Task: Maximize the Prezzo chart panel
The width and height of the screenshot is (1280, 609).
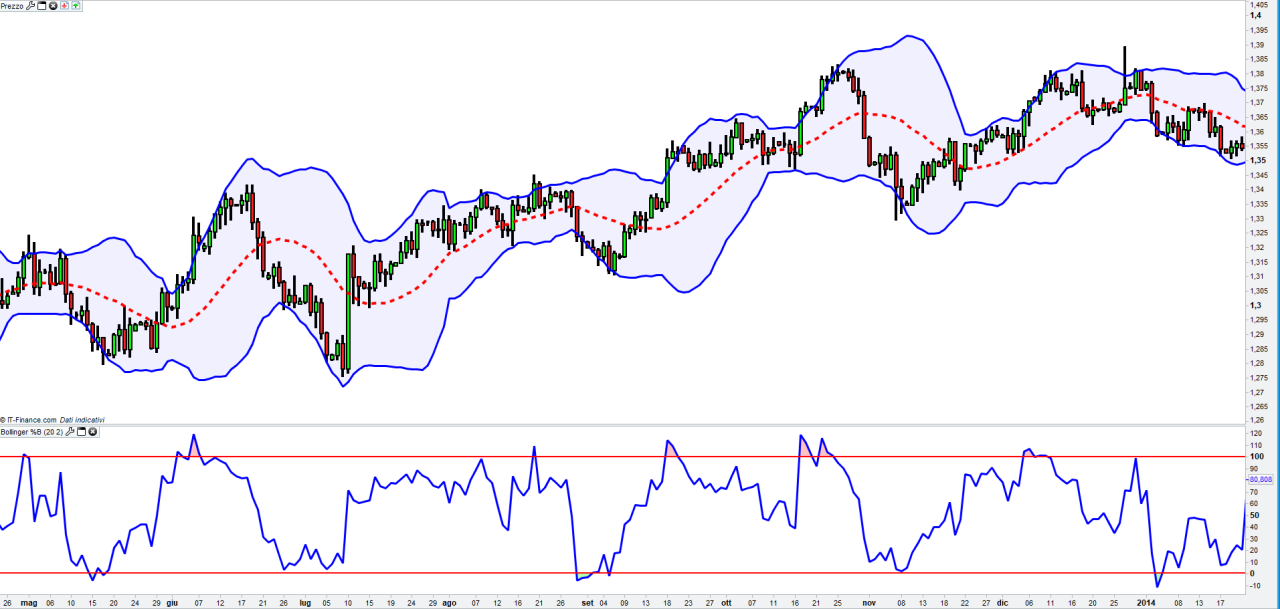Action: click(42, 6)
